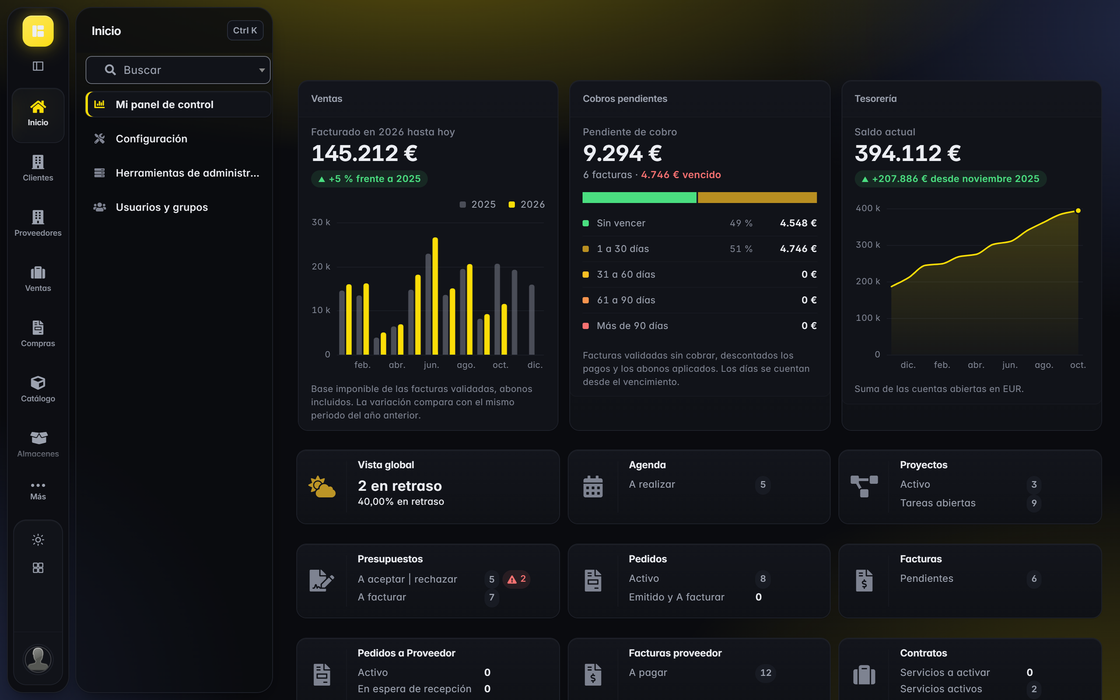1120x700 pixels.
Task: Click the Tareas abiertas count 9
Action: click(x=1034, y=503)
